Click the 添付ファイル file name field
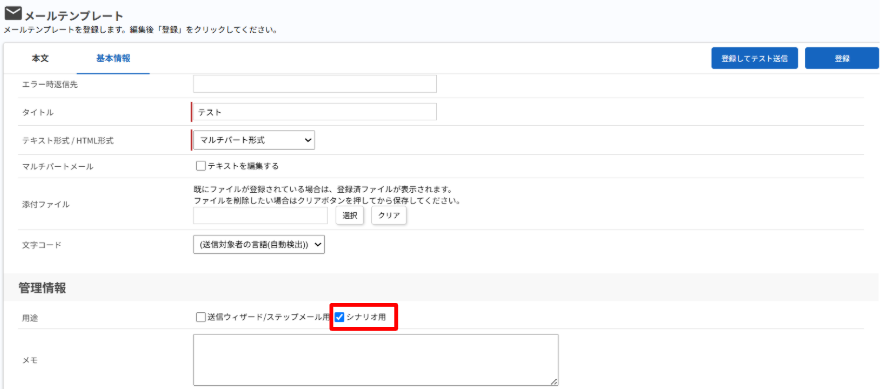Image resolution: width=882 pixels, height=389 pixels. 260,215
